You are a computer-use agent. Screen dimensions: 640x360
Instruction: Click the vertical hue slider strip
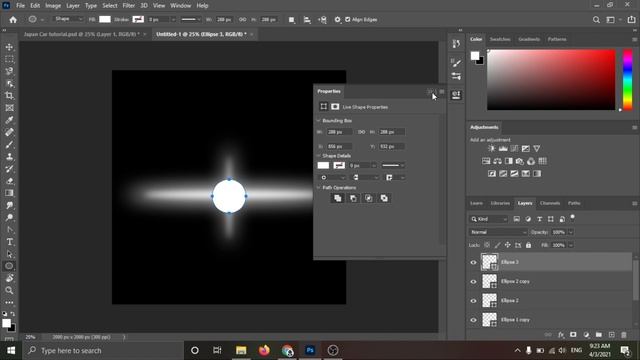point(628,80)
